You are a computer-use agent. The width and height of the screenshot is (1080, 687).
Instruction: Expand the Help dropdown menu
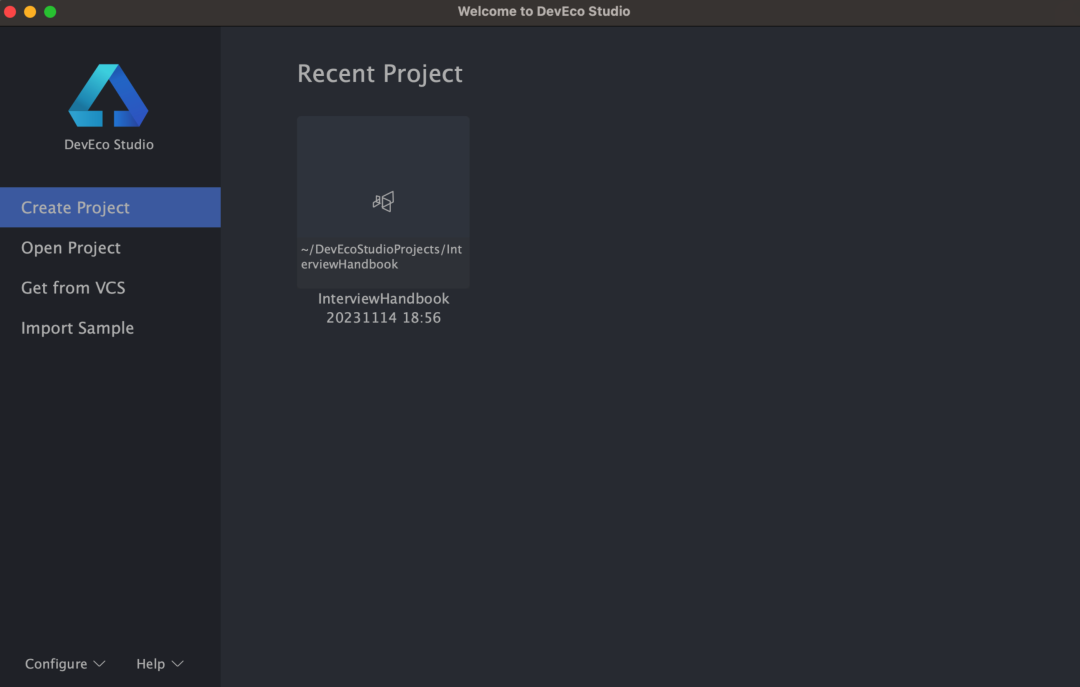tap(160, 664)
